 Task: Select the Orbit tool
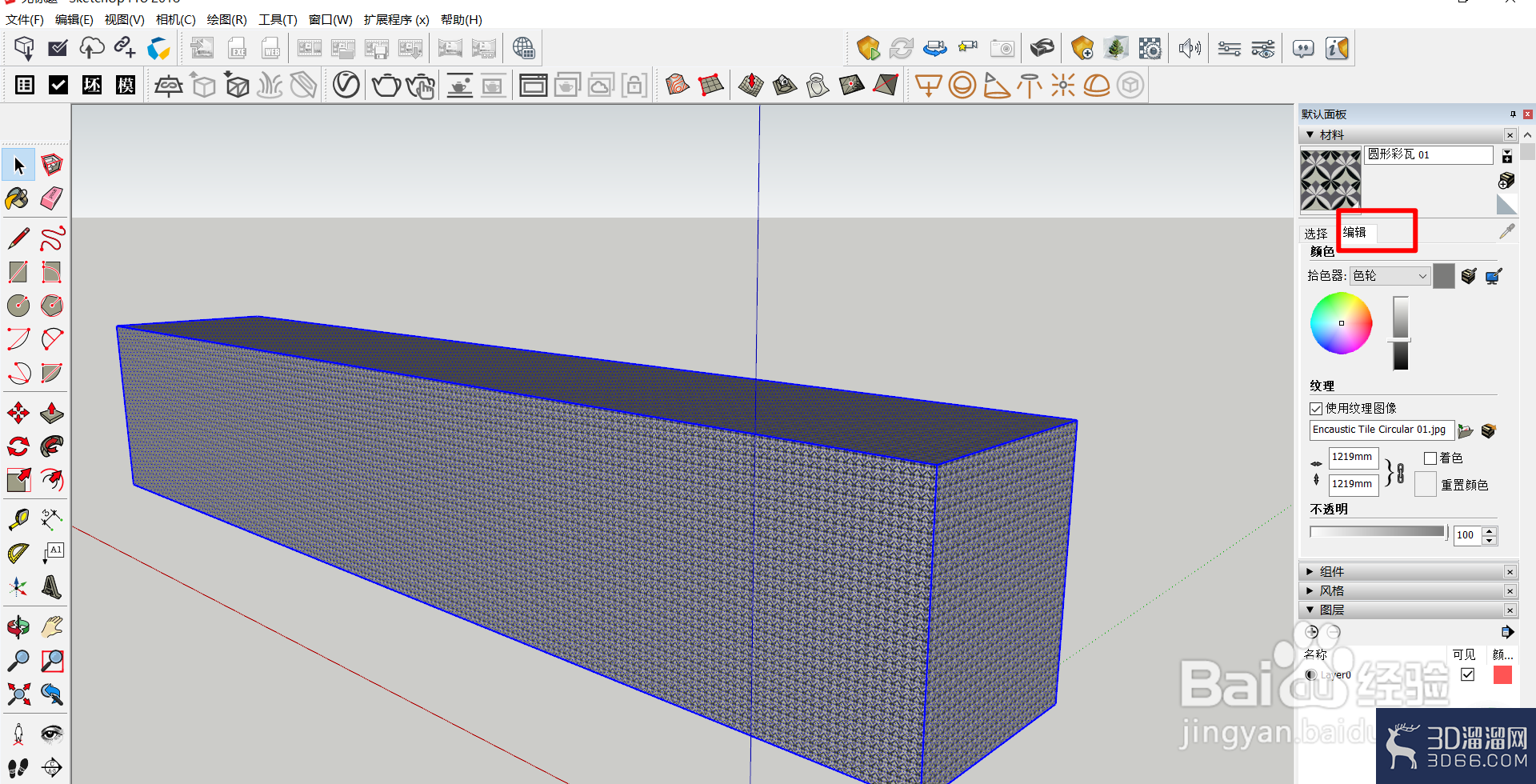point(18,627)
